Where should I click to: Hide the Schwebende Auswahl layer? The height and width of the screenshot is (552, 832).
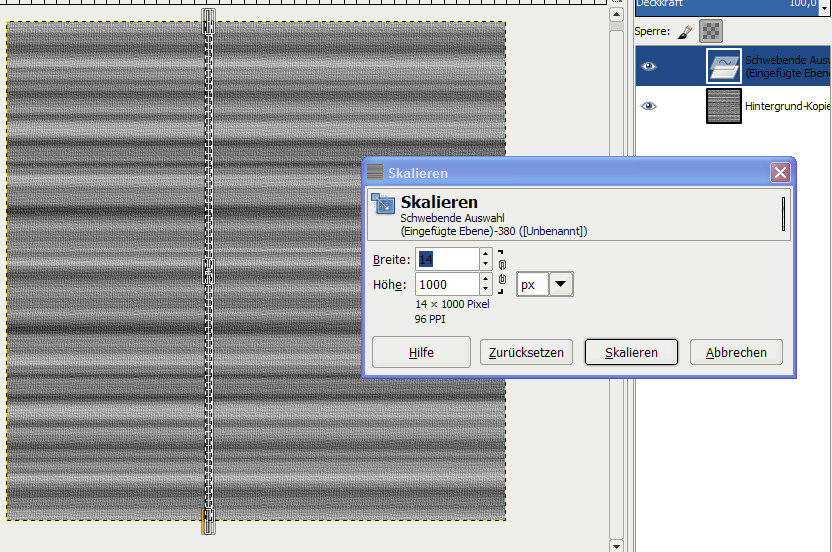point(649,66)
